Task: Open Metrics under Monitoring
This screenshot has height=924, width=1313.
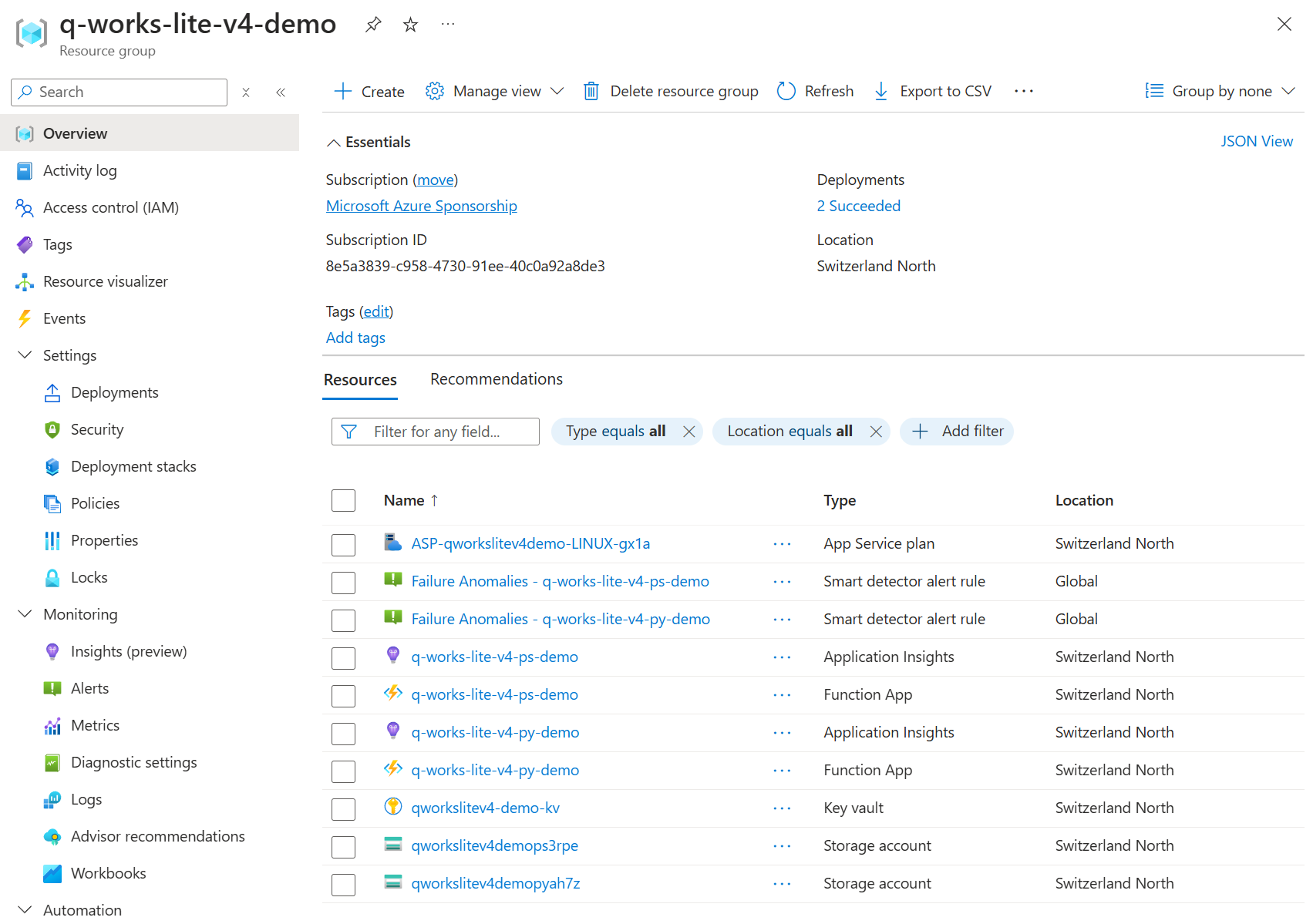Action: (96, 725)
